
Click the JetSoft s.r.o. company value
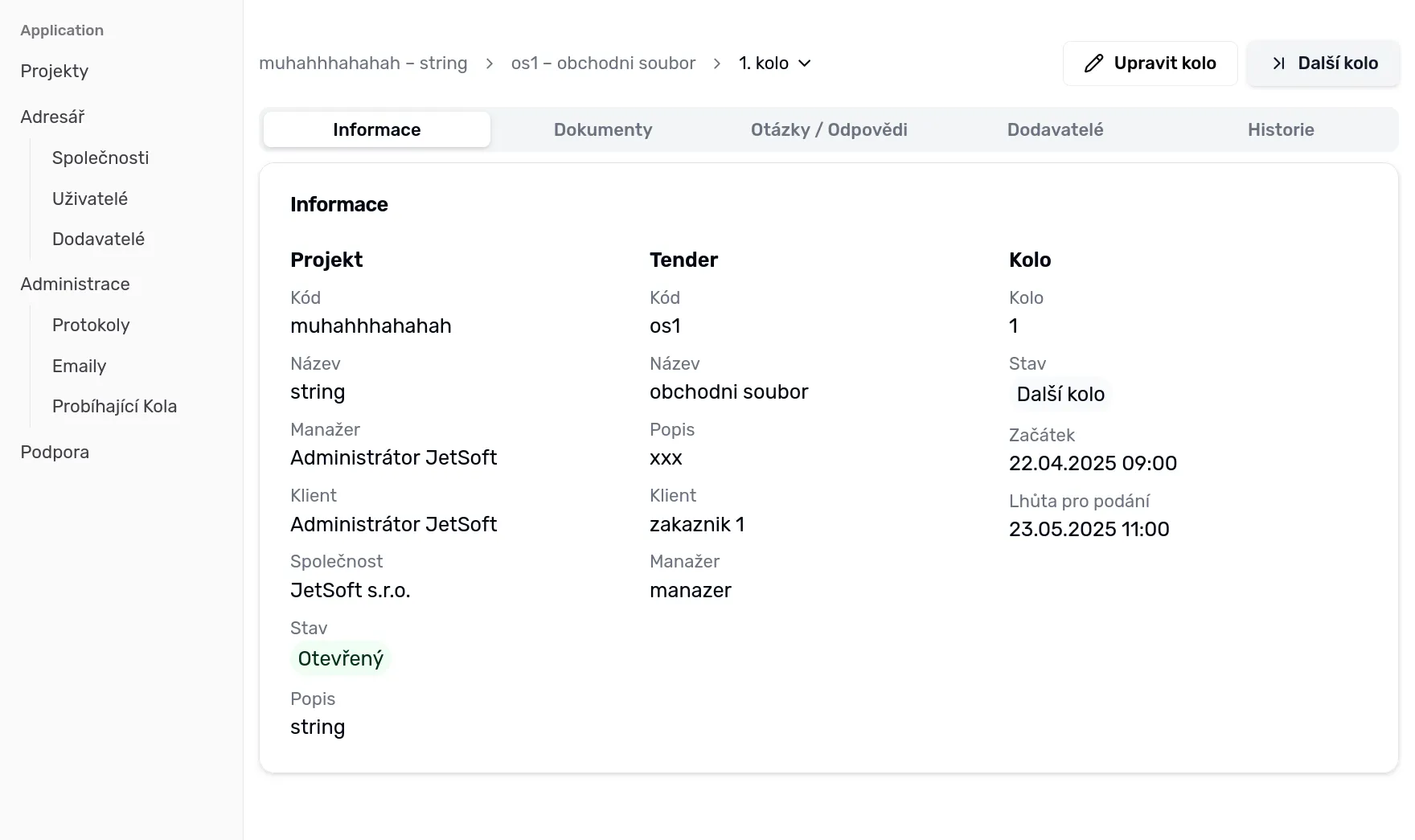(351, 590)
